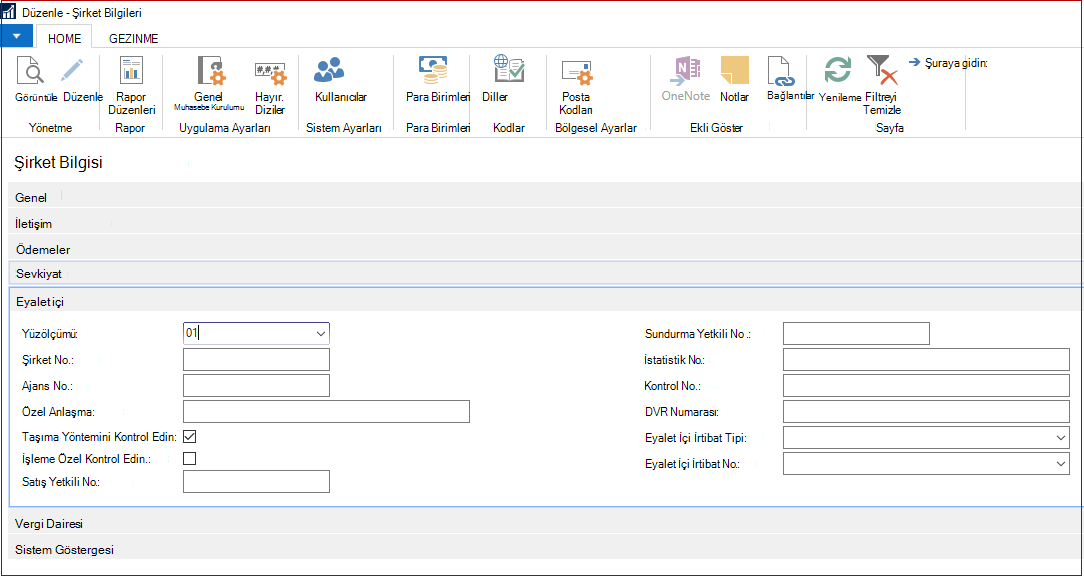Image resolution: width=1084 pixels, height=578 pixels.
Task: Enable İşleme Özel Kontrol Edin checkbox
Action: tap(189, 458)
